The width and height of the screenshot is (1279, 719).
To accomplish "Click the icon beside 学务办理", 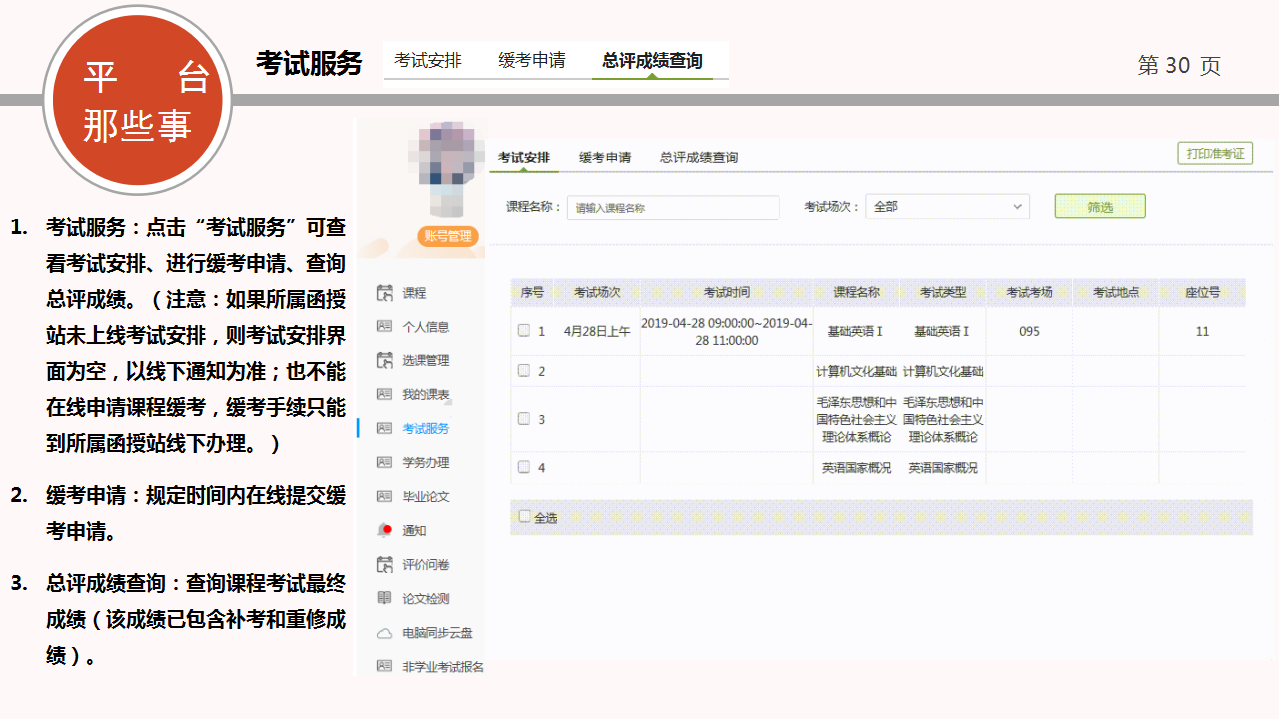I will [x=384, y=463].
